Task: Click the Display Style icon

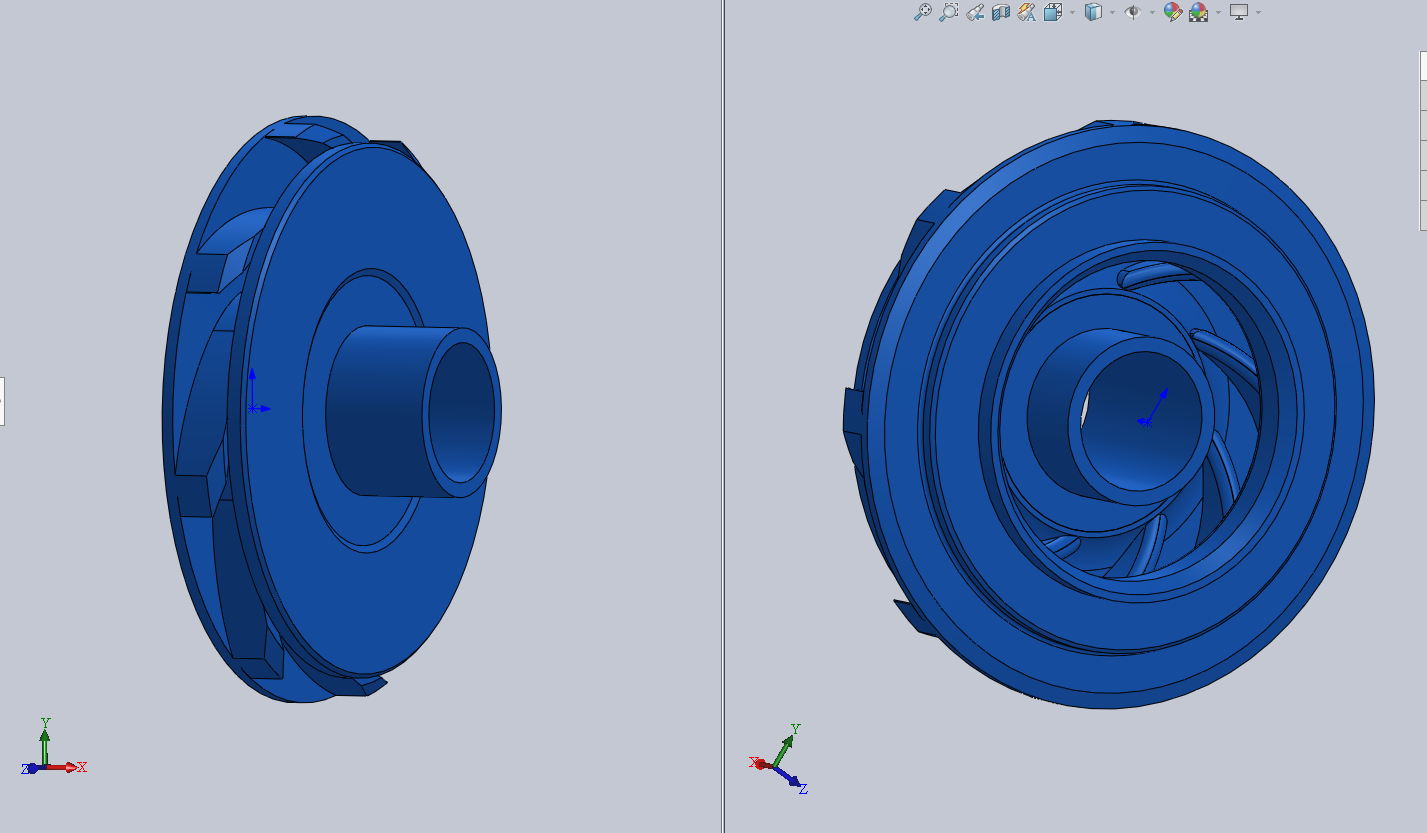Action: [x=1094, y=12]
